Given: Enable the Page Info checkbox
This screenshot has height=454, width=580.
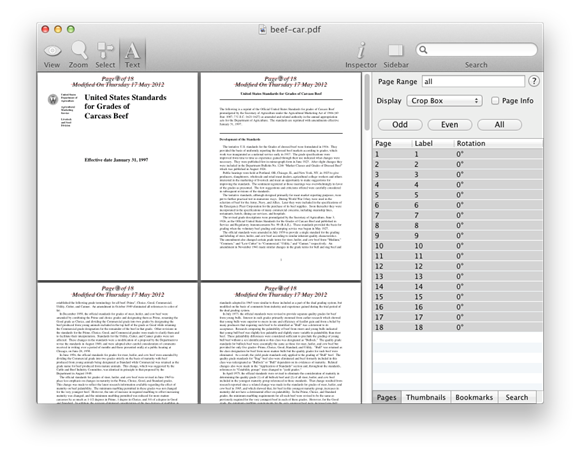Looking at the screenshot, I should 495,101.
